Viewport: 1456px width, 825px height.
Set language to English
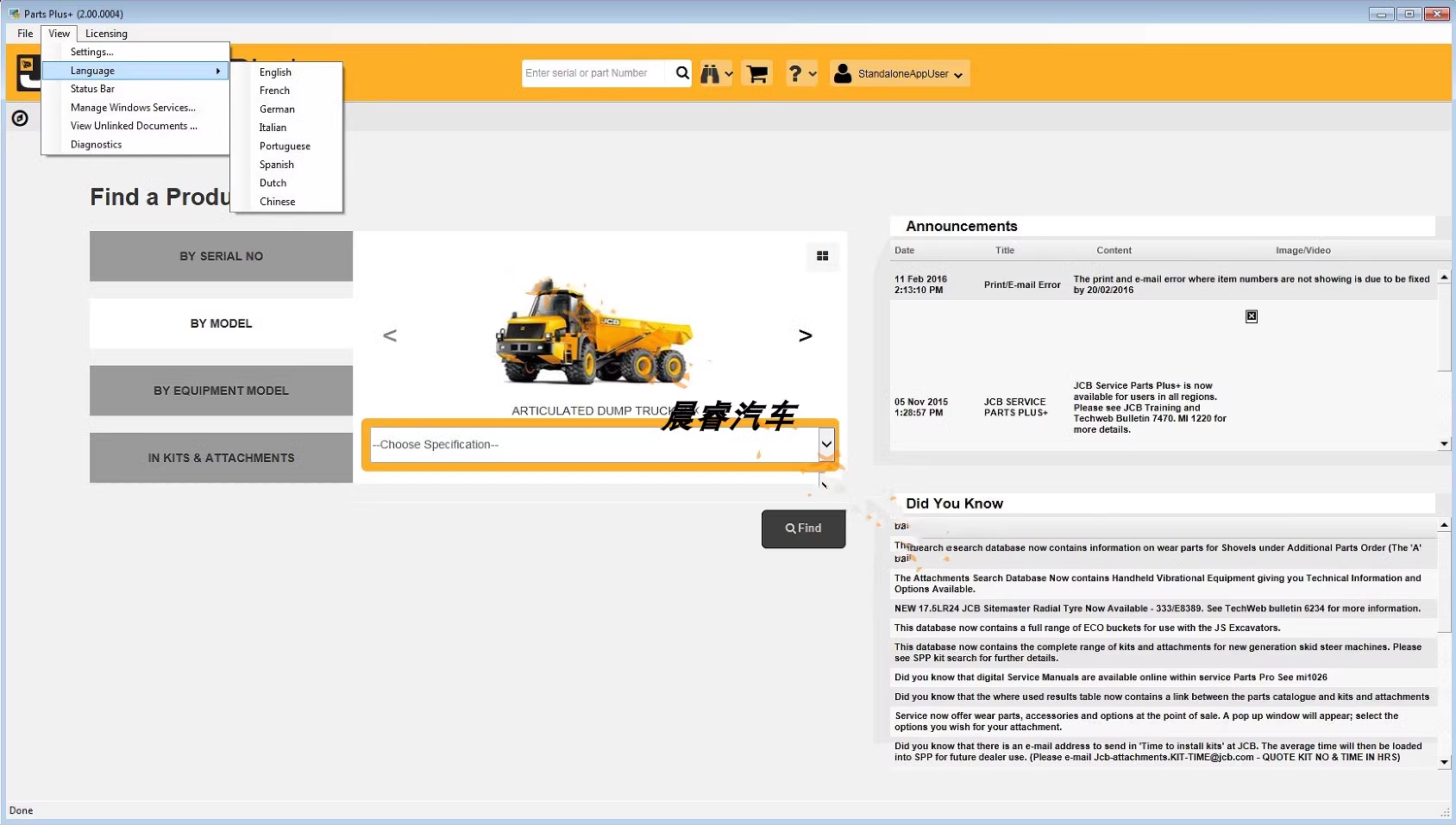286,72
